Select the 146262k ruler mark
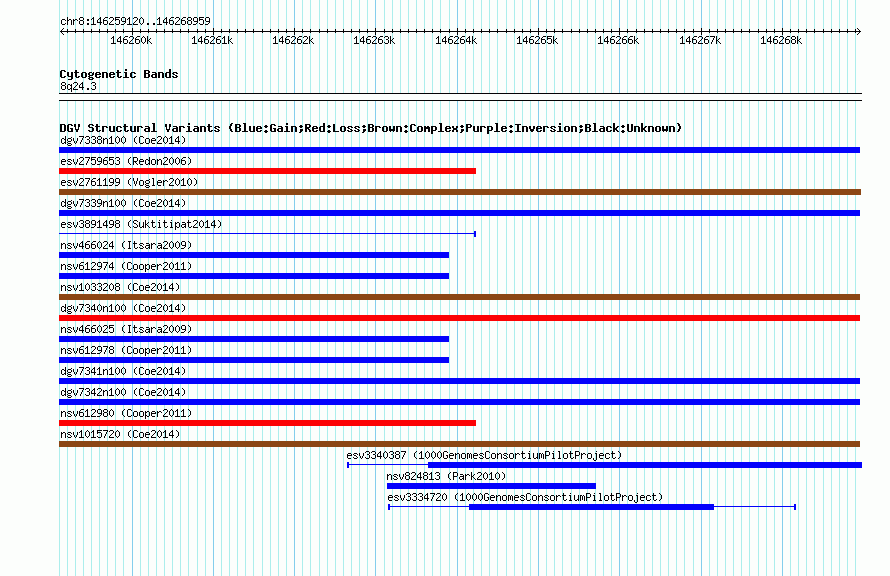Image resolution: width=890 pixels, height=576 pixels. [x=293, y=40]
